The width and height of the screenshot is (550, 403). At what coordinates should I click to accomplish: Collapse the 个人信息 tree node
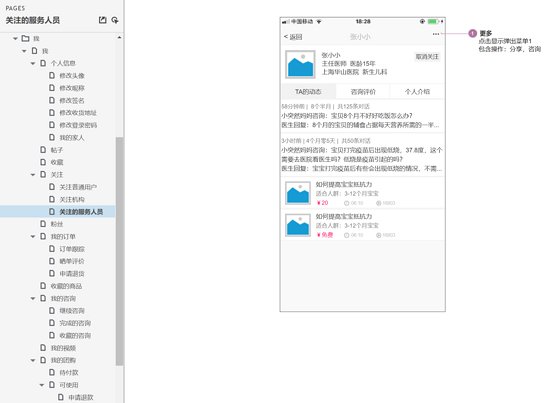(x=33, y=63)
